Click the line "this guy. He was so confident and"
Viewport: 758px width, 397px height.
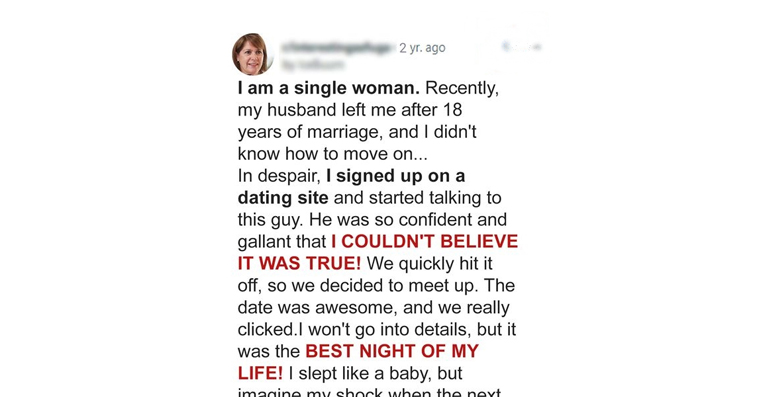[372, 220]
